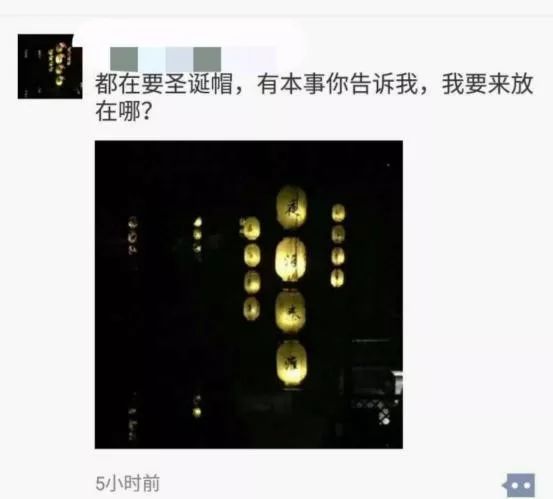This screenshot has width=553, height=499.
Task: Tap the post text starting with 都在要圣诞帽
Action: pyautogui.click(x=314, y=98)
